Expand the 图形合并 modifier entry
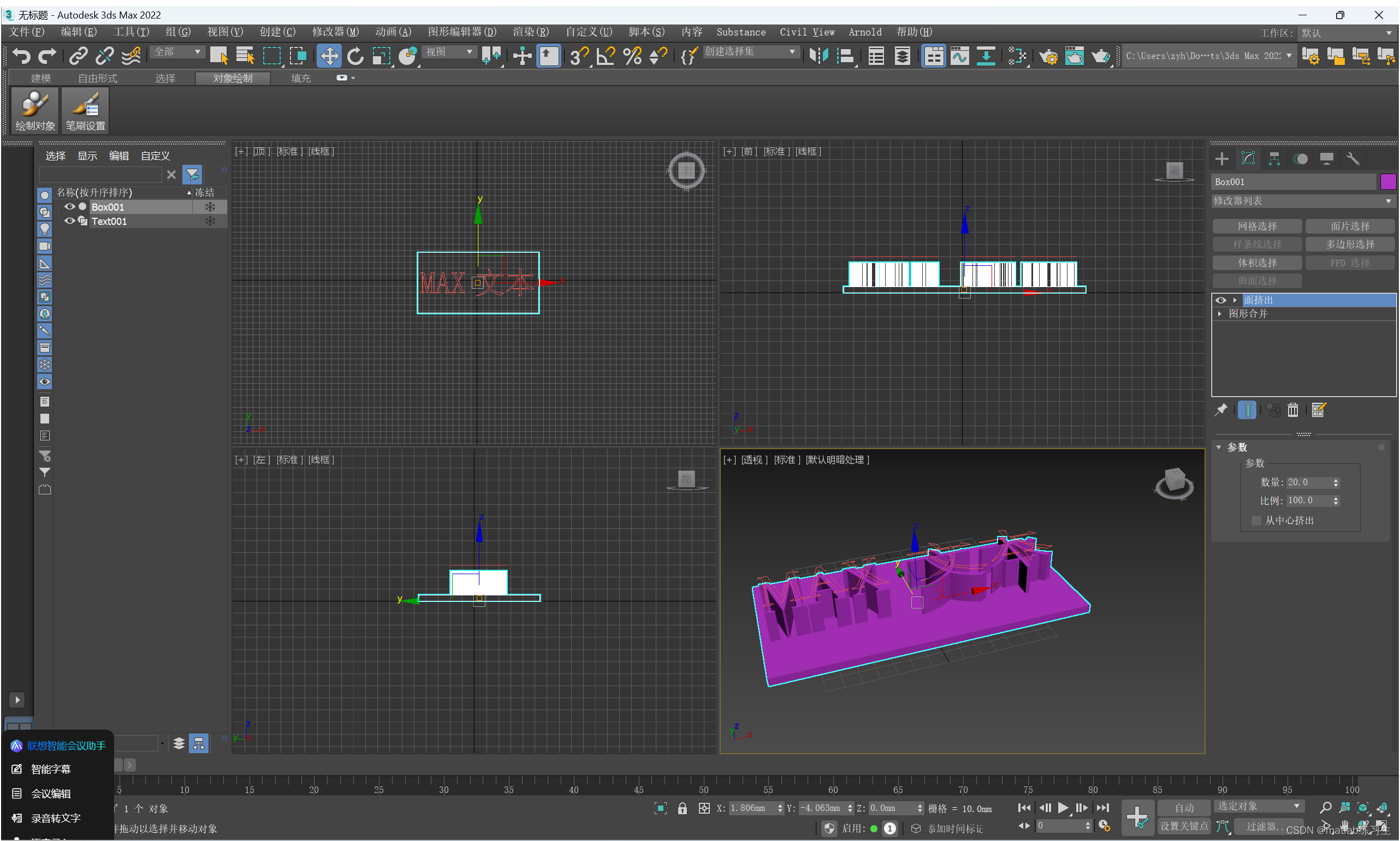The height and width of the screenshot is (841, 1400). click(1220, 313)
